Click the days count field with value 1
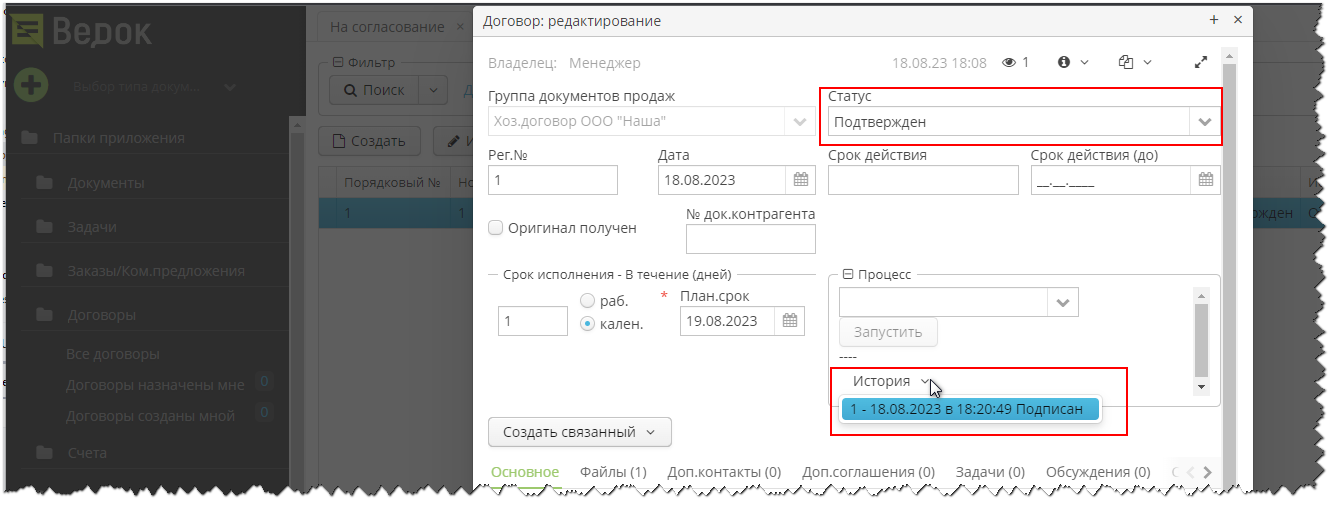The height and width of the screenshot is (505, 1335). (533, 321)
